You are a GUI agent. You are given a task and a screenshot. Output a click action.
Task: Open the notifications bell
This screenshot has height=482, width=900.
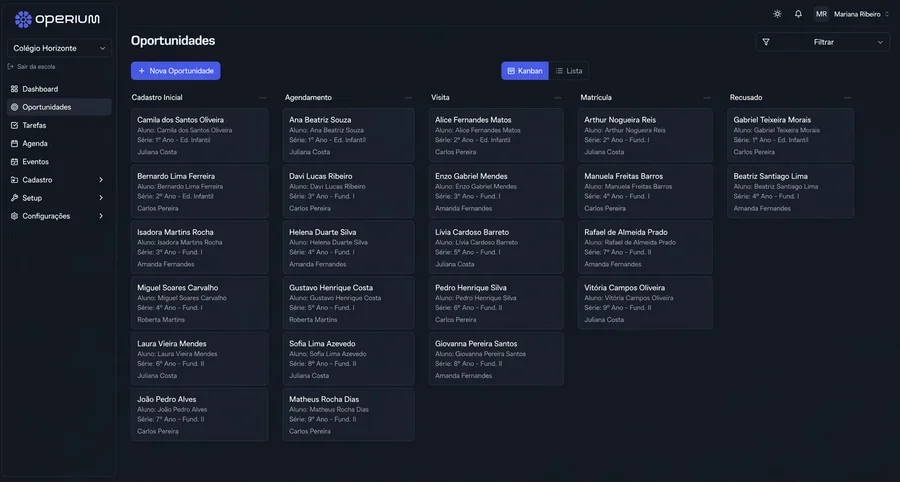tap(798, 14)
